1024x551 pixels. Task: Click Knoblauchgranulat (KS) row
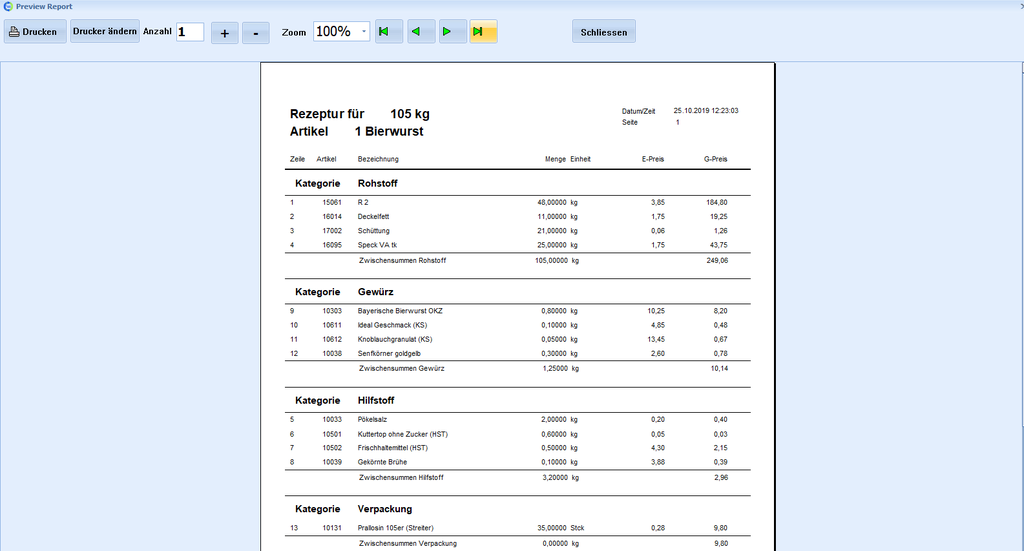coord(509,339)
